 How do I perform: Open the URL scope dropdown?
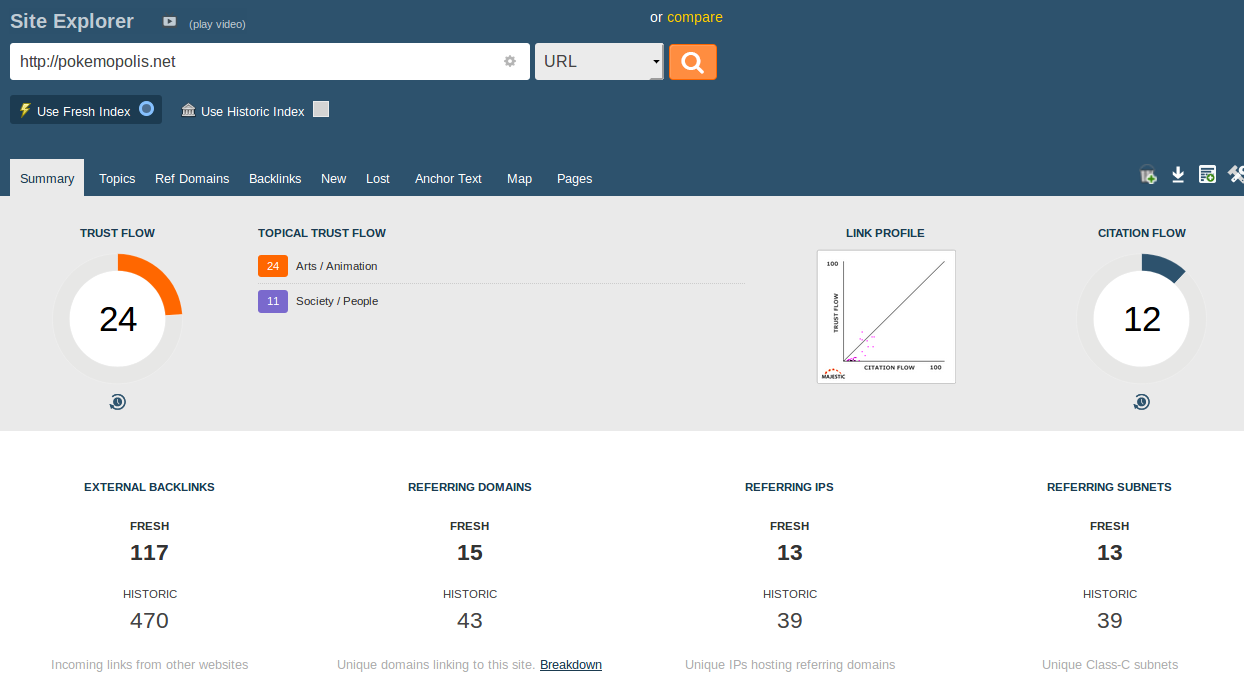pos(599,61)
